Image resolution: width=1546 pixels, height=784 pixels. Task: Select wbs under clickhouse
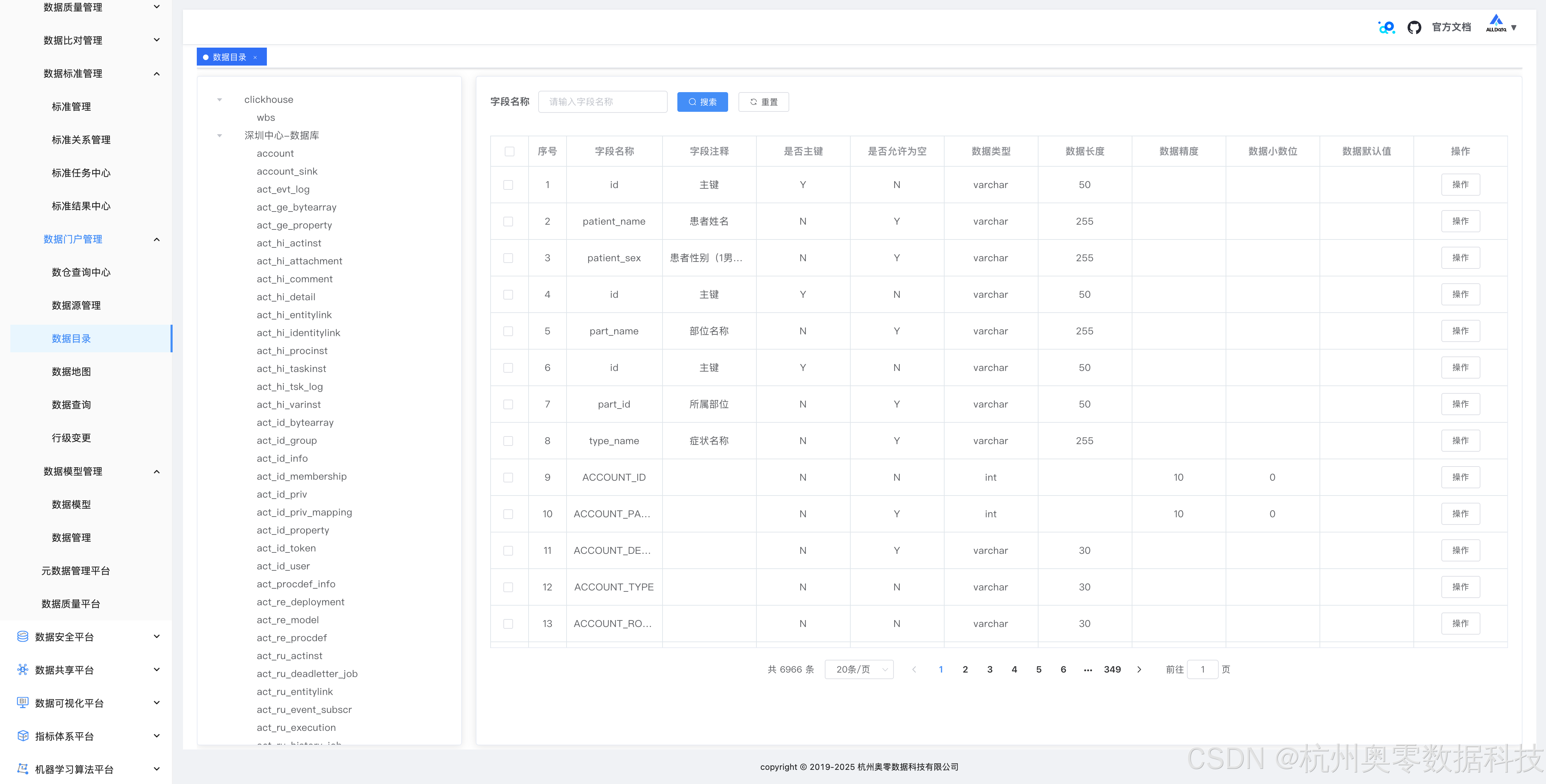[266, 118]
